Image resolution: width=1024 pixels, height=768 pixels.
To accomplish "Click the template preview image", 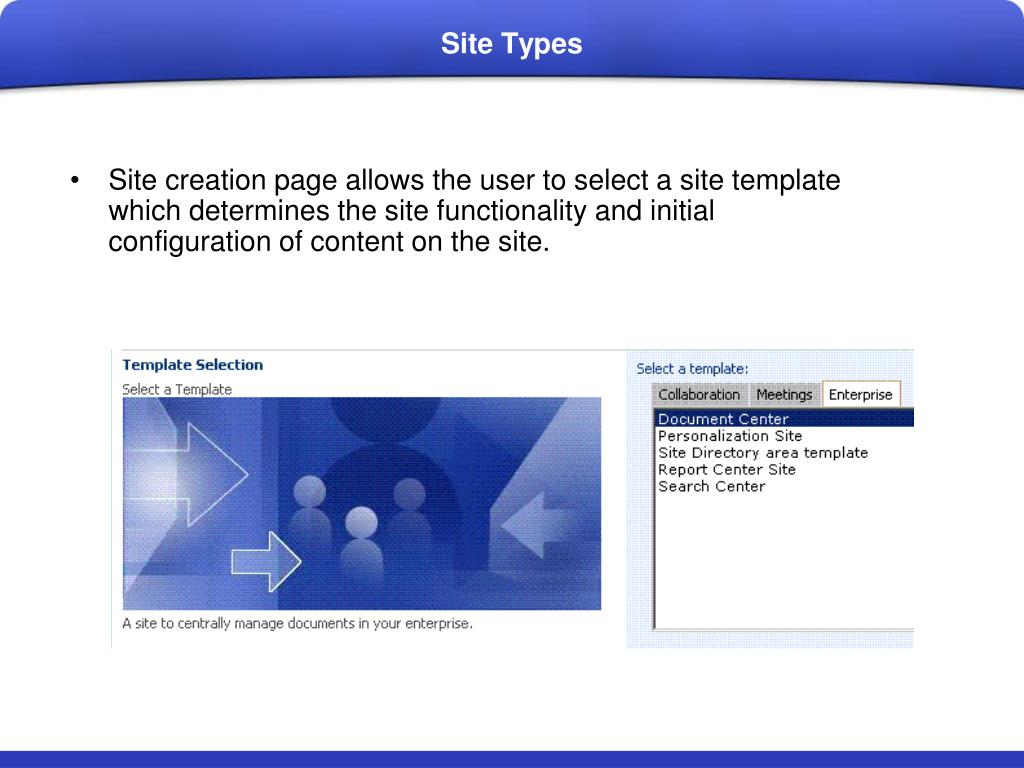I will click(362, 504).
